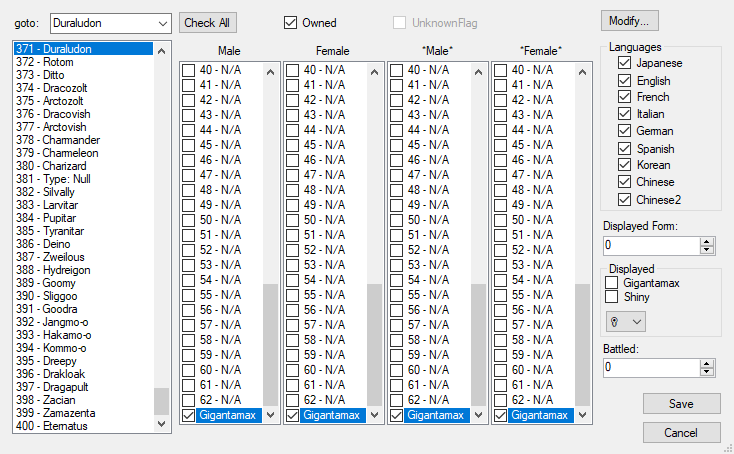Increase the Displayed Form value

point(706,242)
